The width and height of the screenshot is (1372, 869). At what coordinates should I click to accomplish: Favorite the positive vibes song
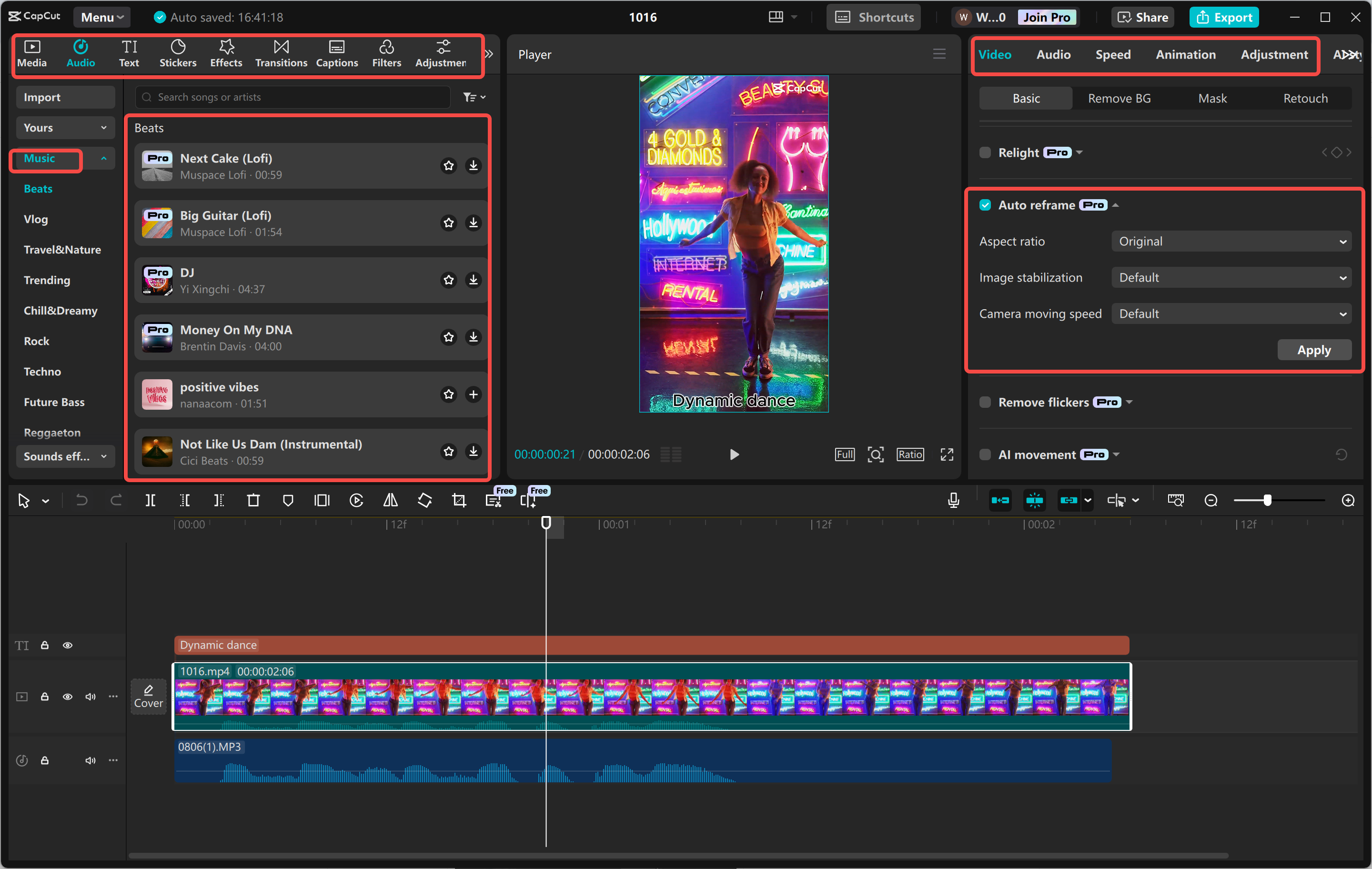(x=449, y=394)
